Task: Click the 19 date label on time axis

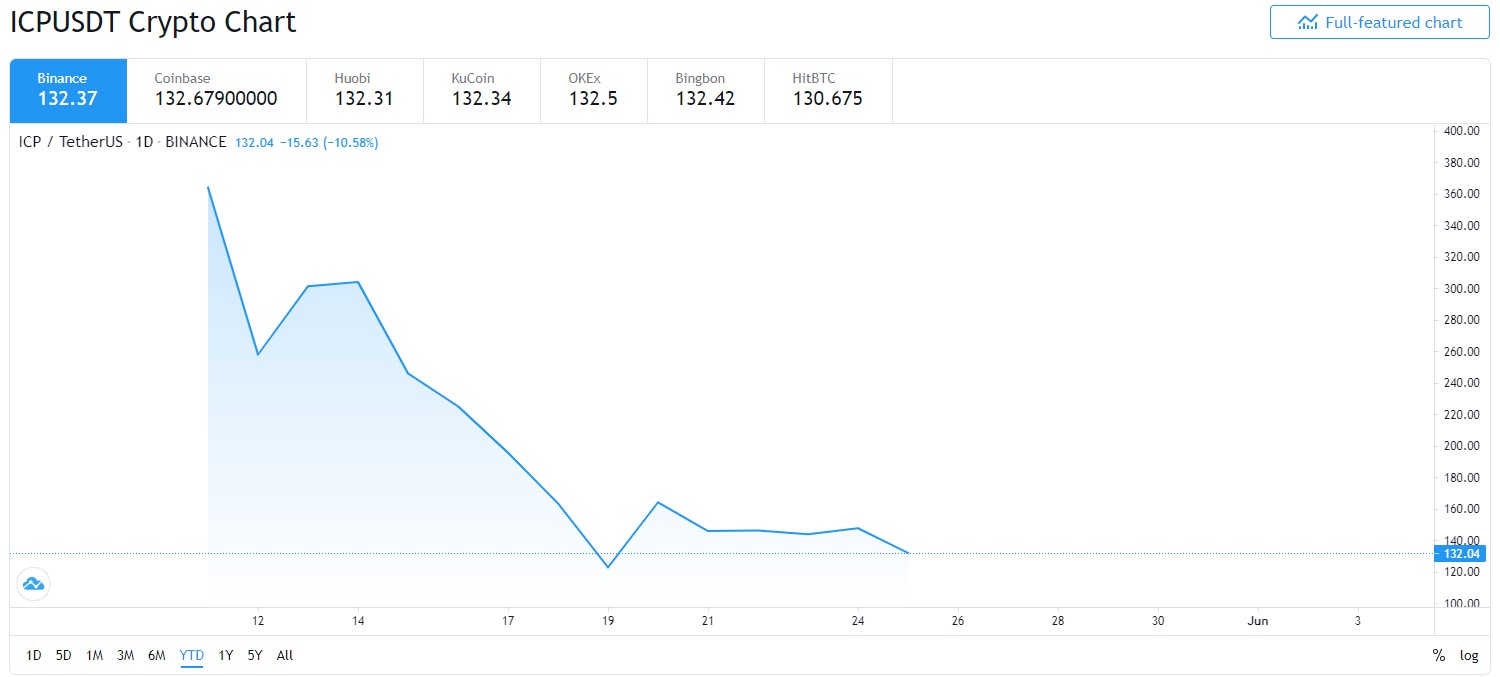Action: [608, 621]
